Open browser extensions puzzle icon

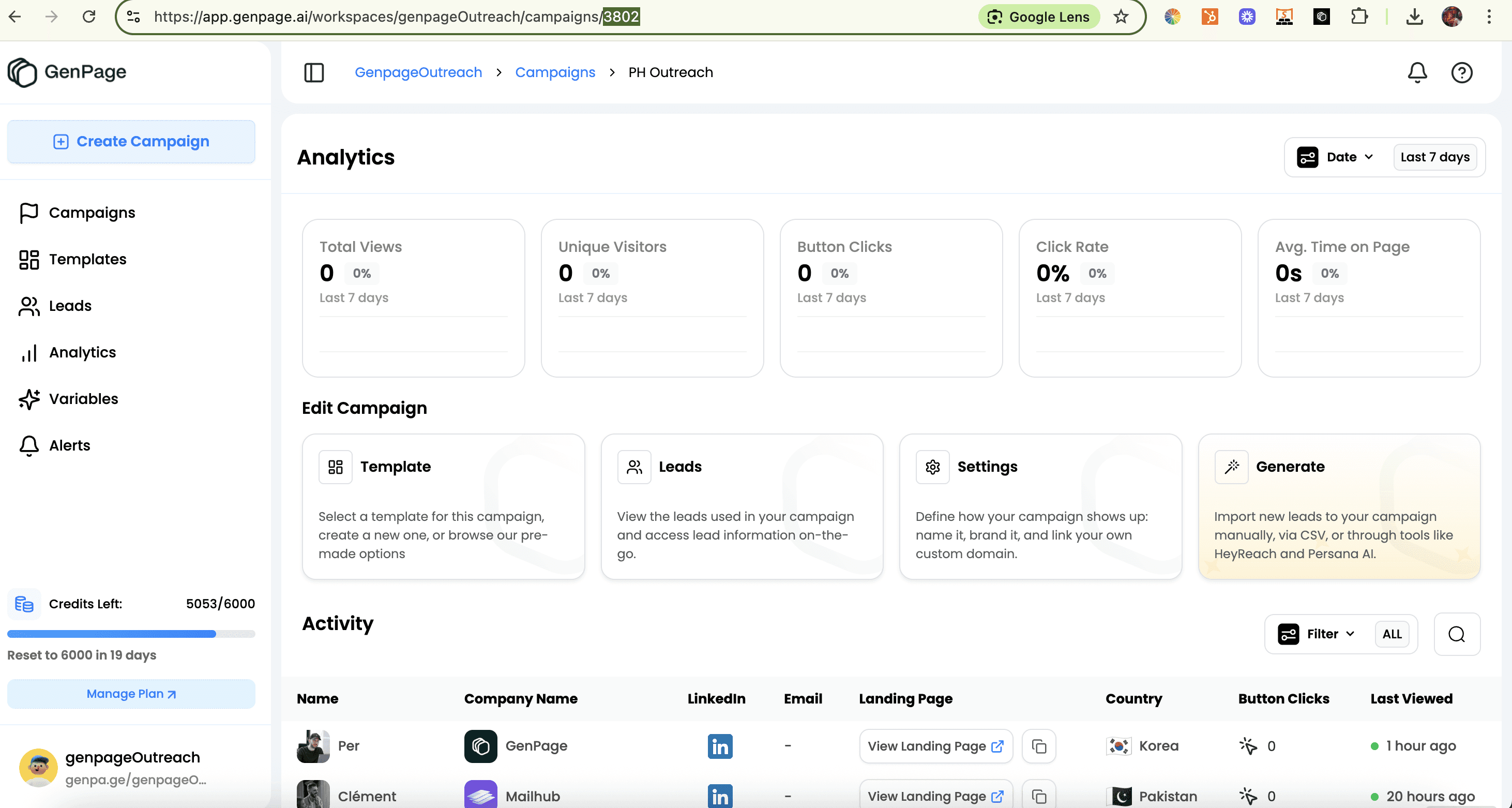coord(1359,17)
